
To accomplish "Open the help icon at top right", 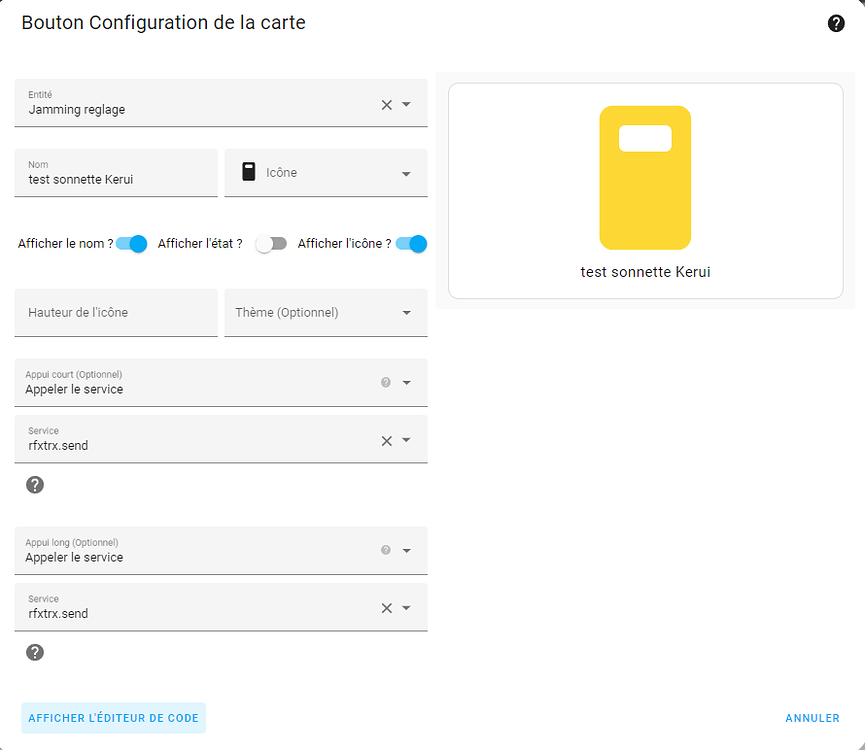I will coord(836,23).
